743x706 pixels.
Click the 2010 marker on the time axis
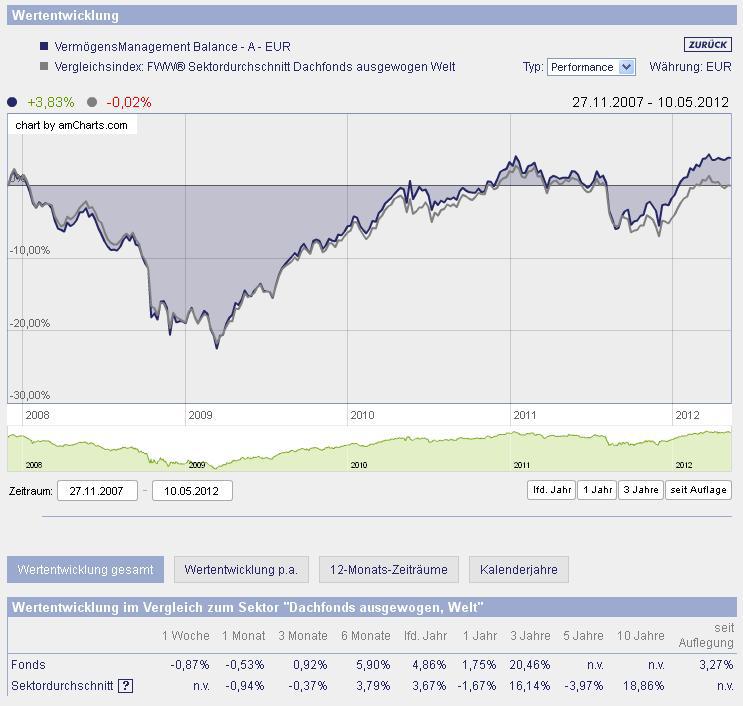(x=362, y=415)
